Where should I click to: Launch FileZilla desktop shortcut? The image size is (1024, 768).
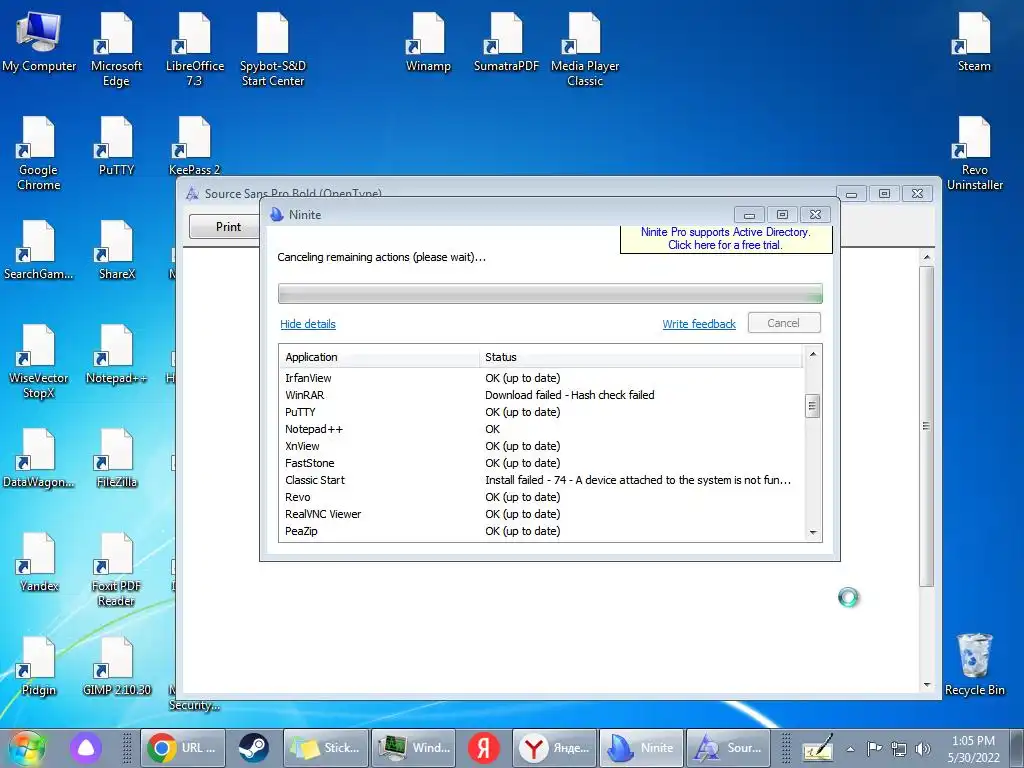(116, 458)
